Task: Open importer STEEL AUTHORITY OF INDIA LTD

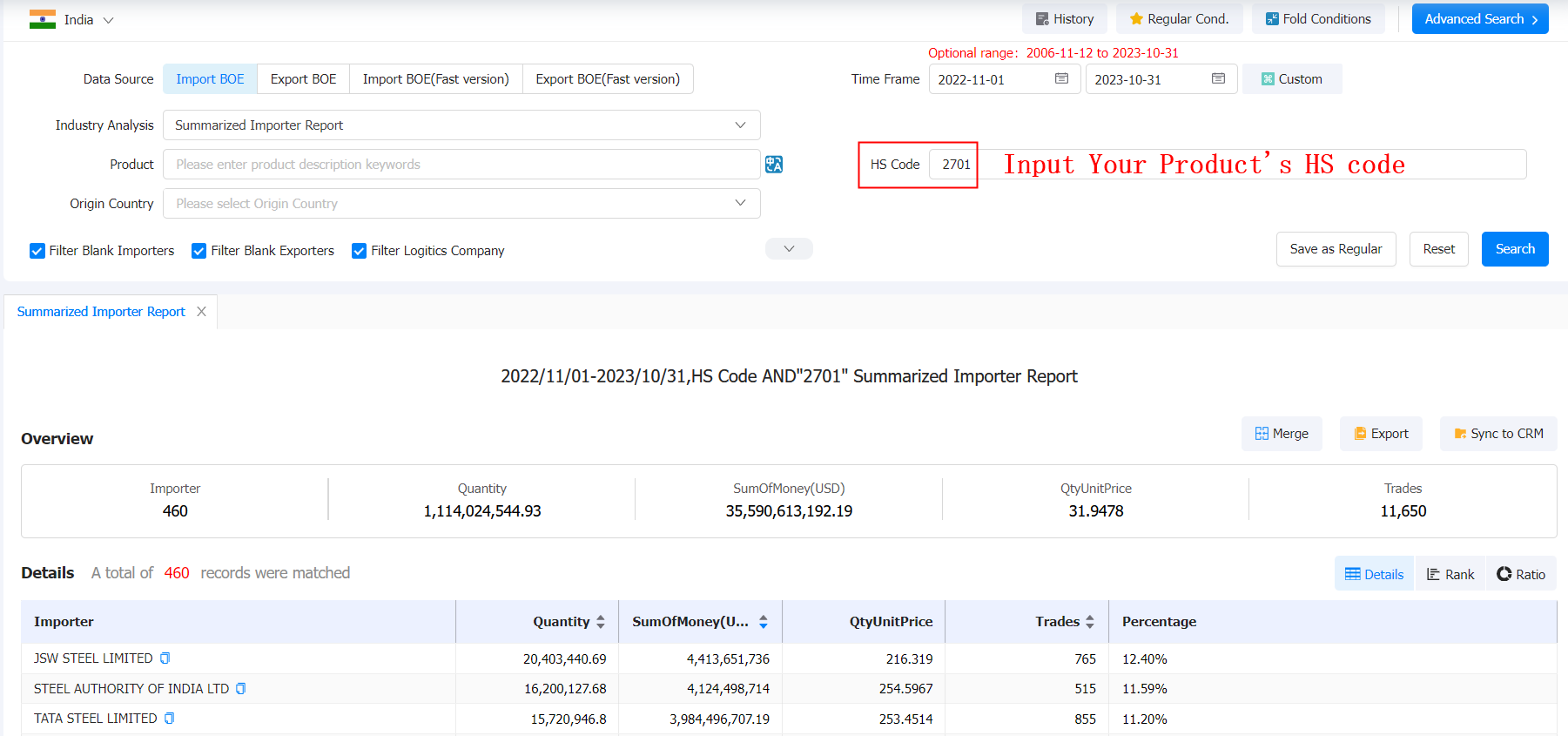Action: [x=131, y=689]
